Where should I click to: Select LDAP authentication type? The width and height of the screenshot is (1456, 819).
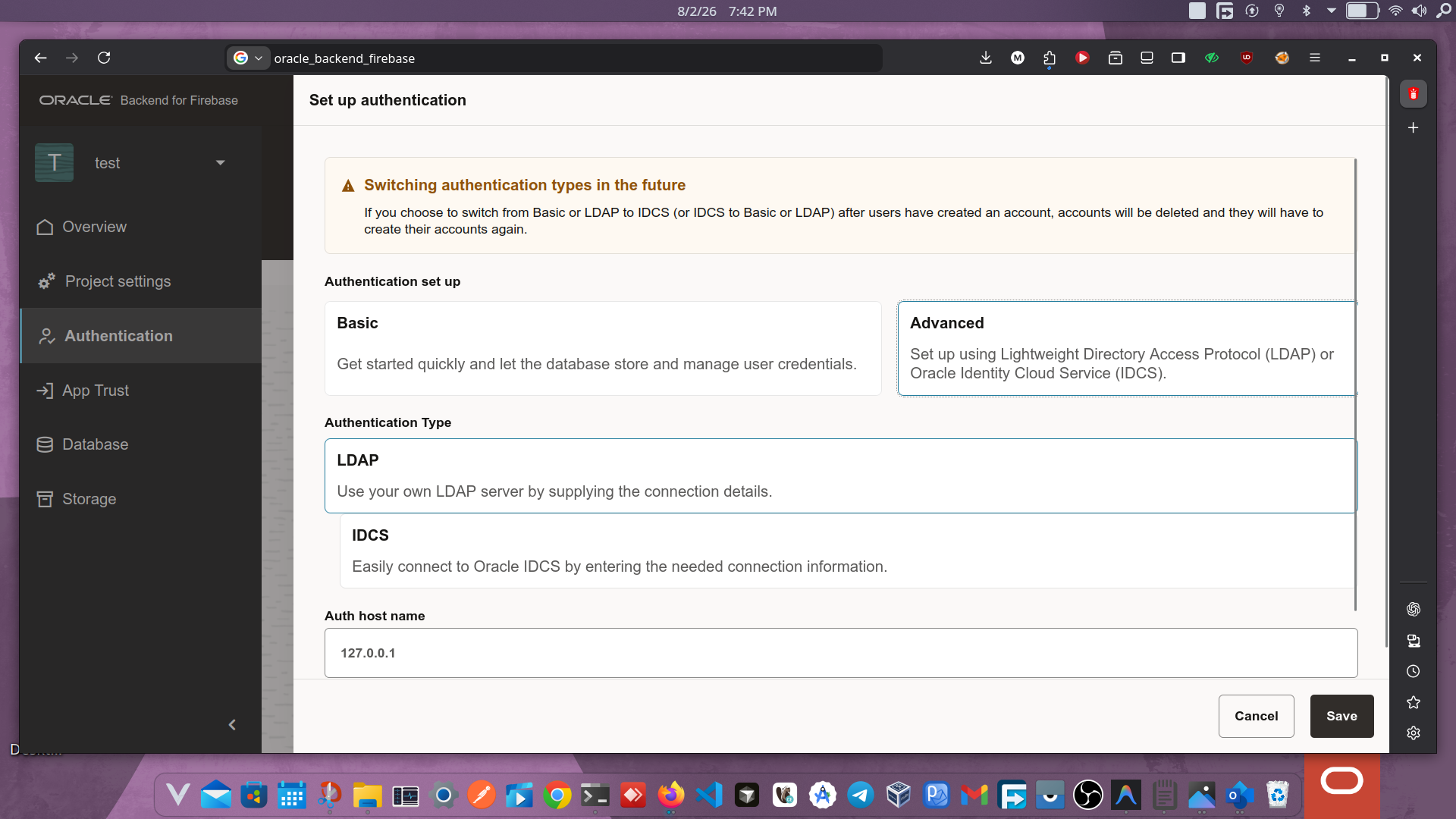click(x=840, y=475)
